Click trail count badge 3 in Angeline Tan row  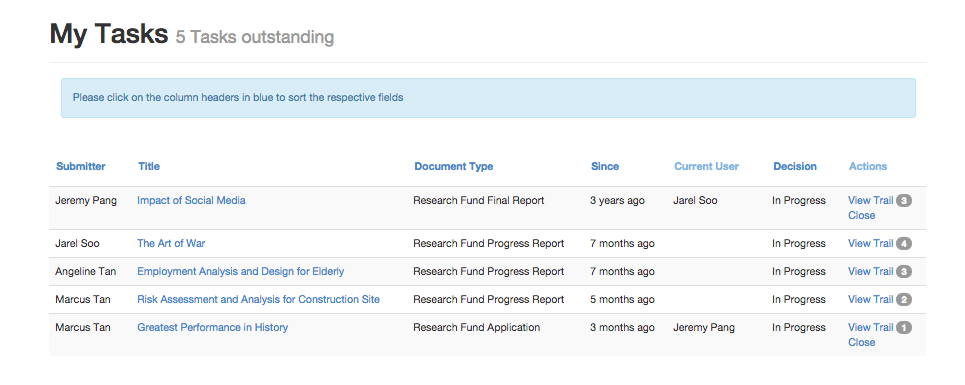(x=903, y=271)
